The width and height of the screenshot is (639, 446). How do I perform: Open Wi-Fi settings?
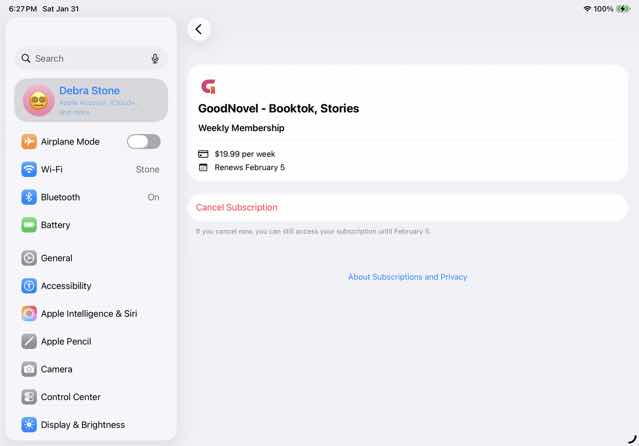tap(90, 170)
